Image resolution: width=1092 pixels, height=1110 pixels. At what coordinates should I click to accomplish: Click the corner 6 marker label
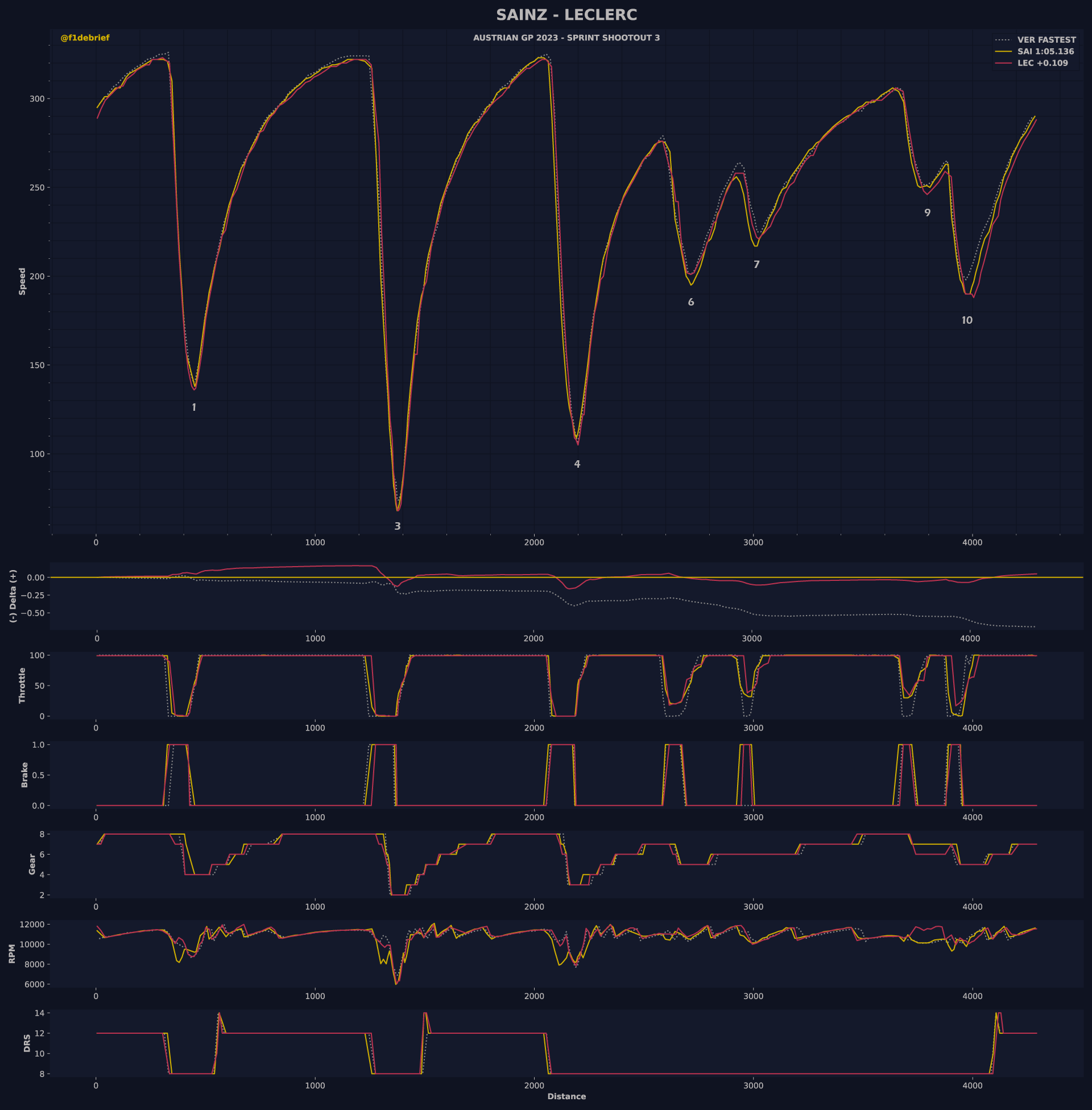[x=691, y=302]
